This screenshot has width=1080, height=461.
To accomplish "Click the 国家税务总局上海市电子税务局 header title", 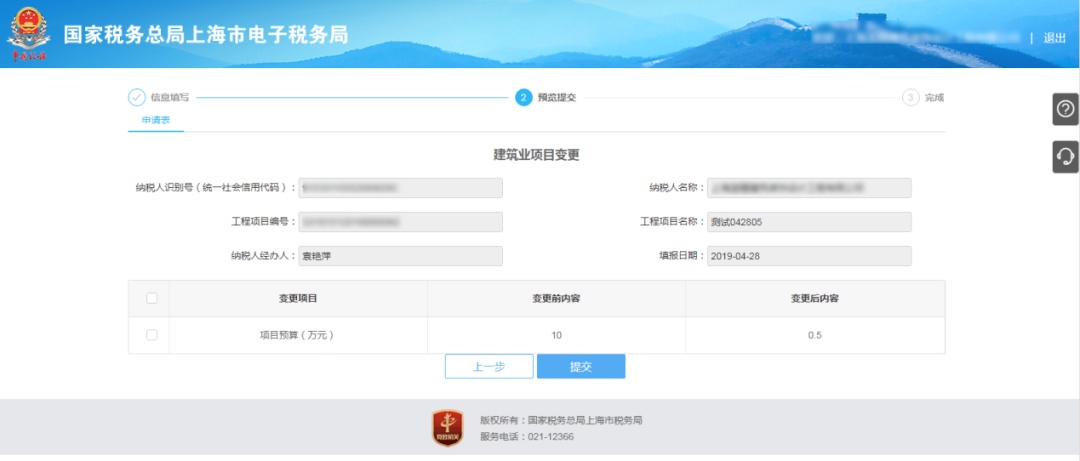I will tap(206, 35).
